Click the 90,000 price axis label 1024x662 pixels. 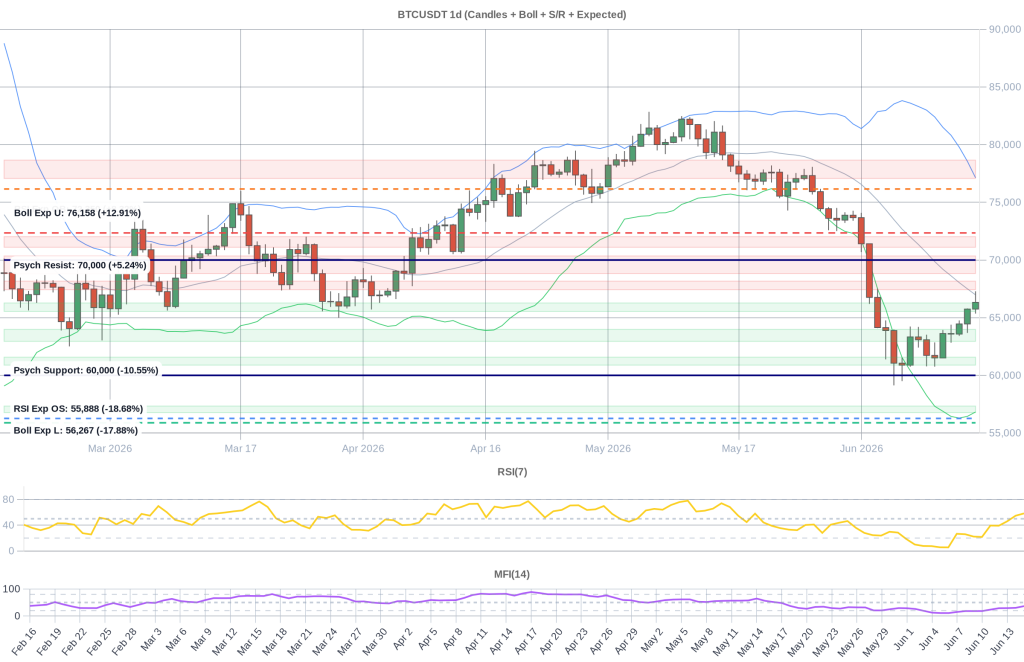click(x=1004, y=29)
